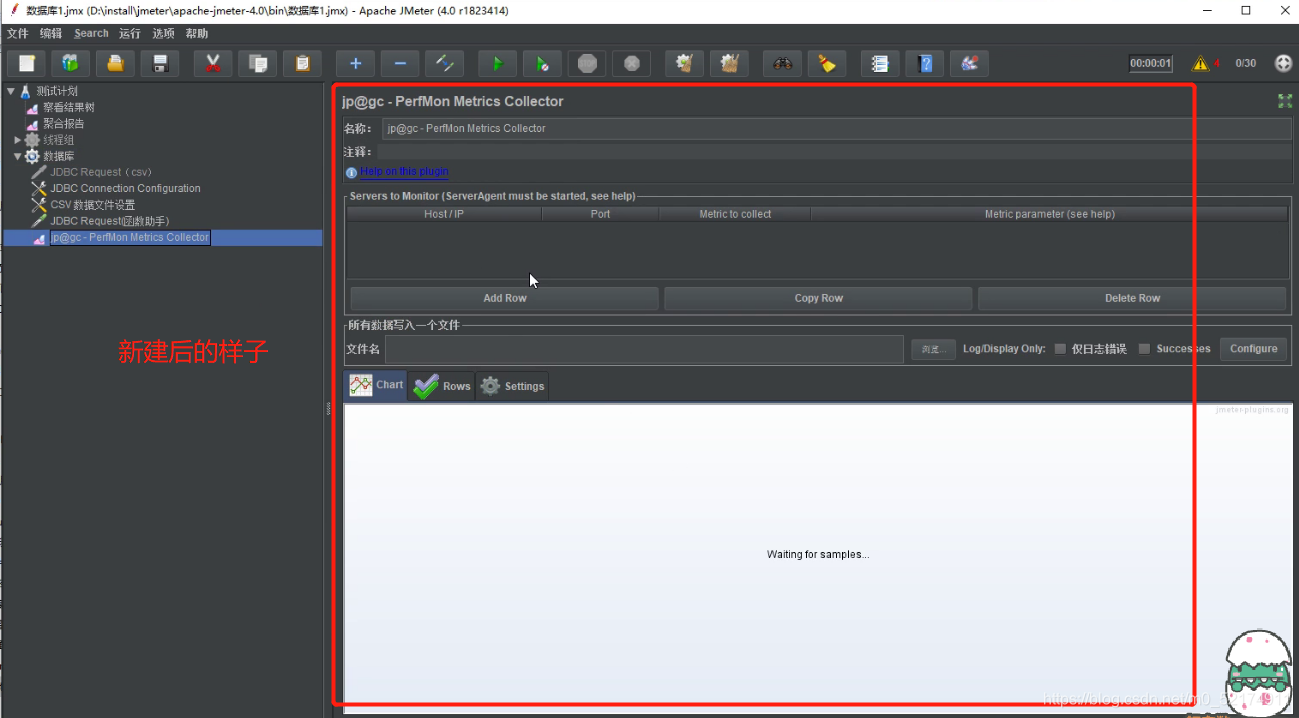
Task: Toggle the 仅日志错误 checkbox
Action: (x=1060, y=349)
